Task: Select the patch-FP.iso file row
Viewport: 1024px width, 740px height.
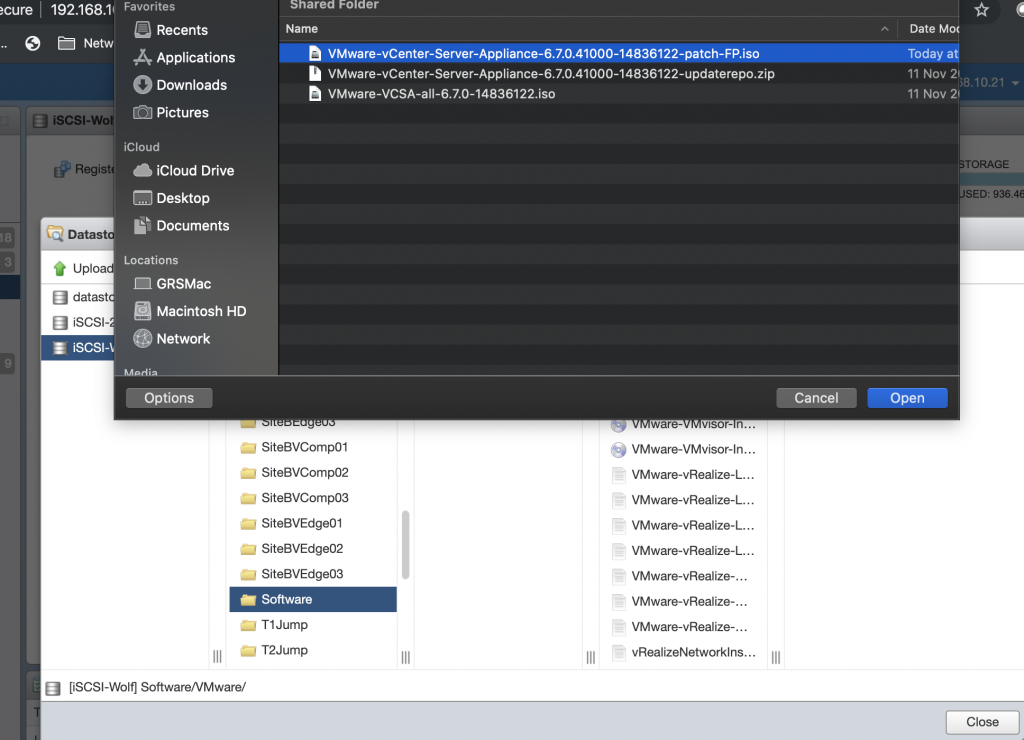Action: [x=618, y=54]
